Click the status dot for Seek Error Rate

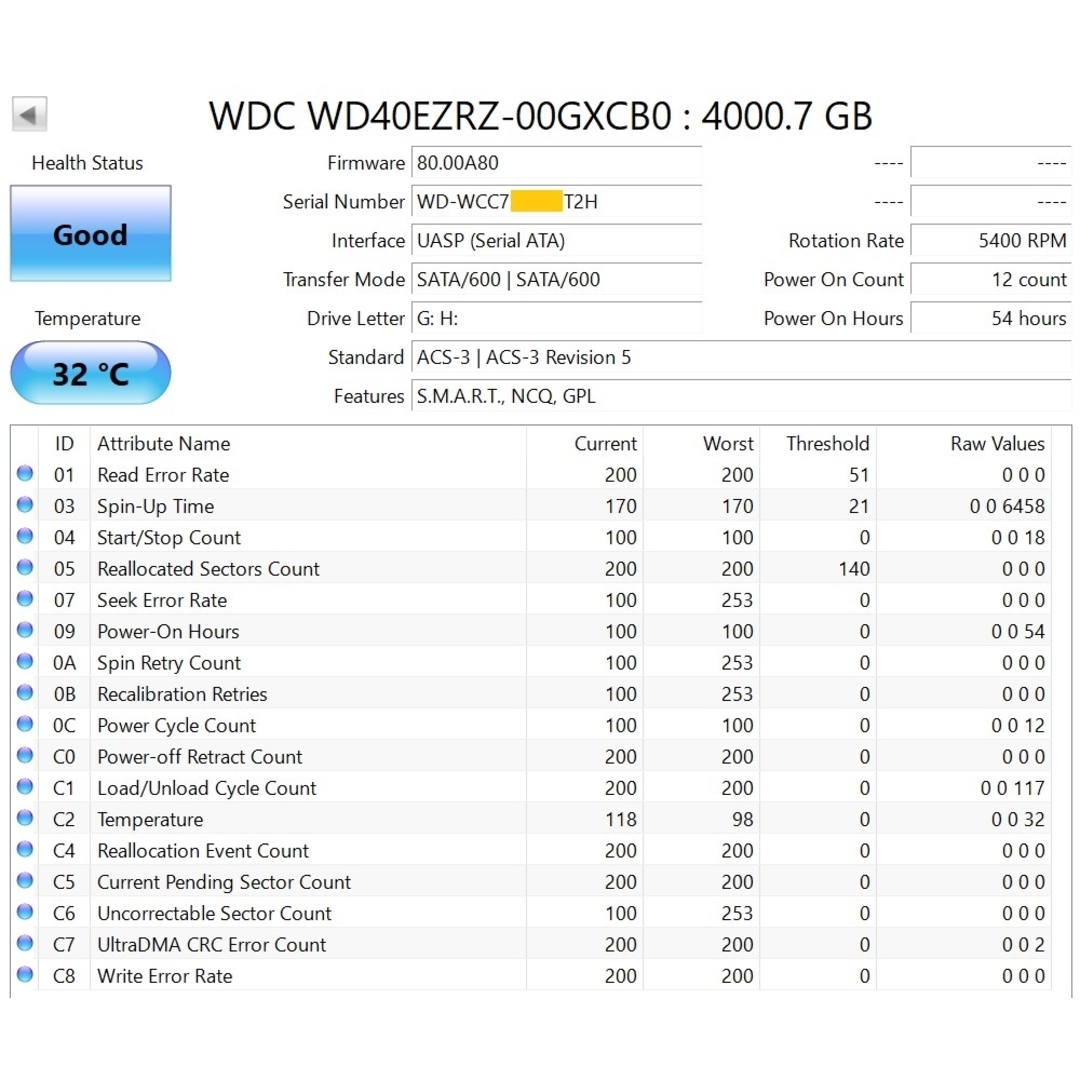point(25,599)
